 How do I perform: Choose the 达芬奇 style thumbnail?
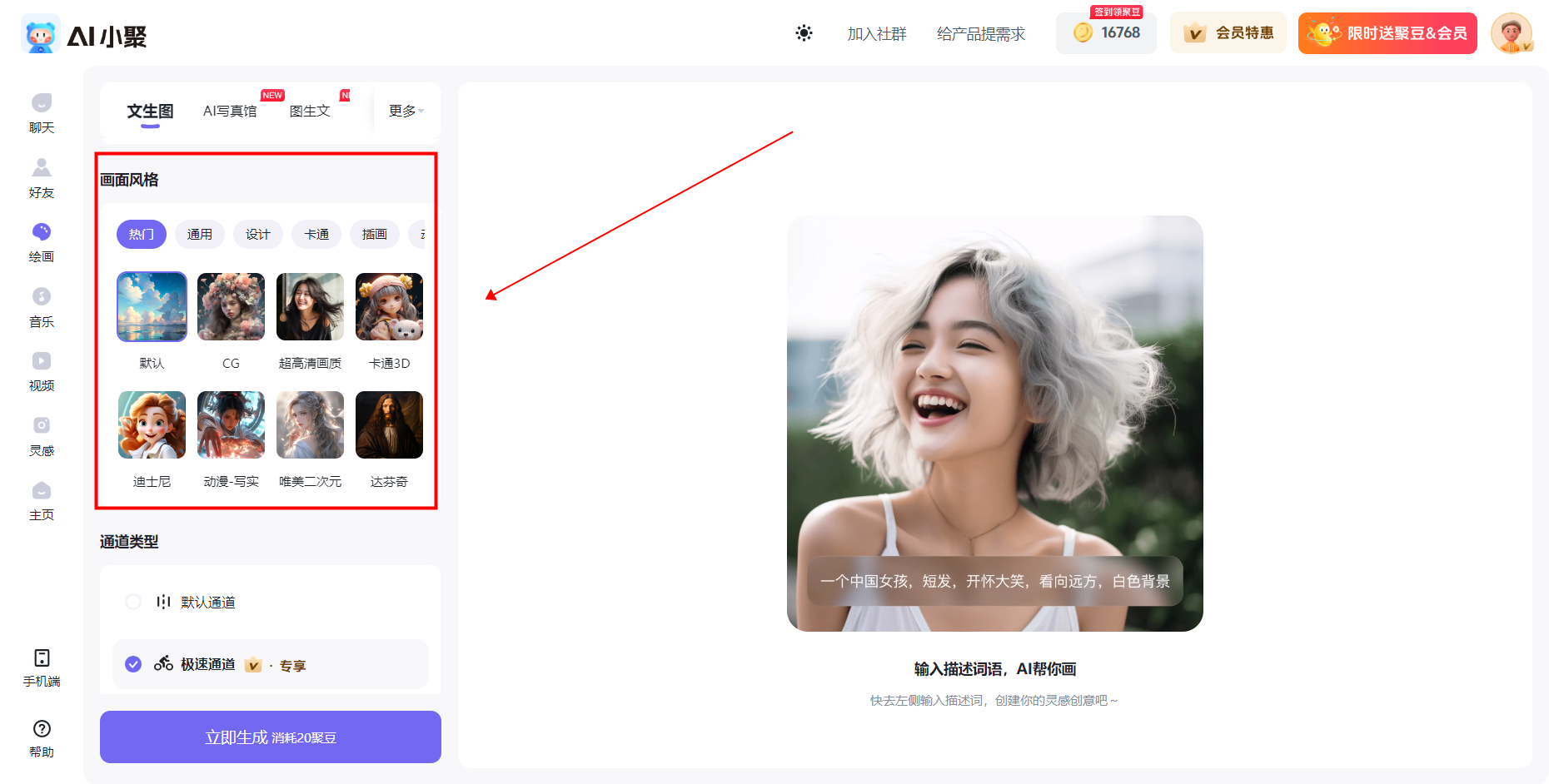click(x=389, y=425)
